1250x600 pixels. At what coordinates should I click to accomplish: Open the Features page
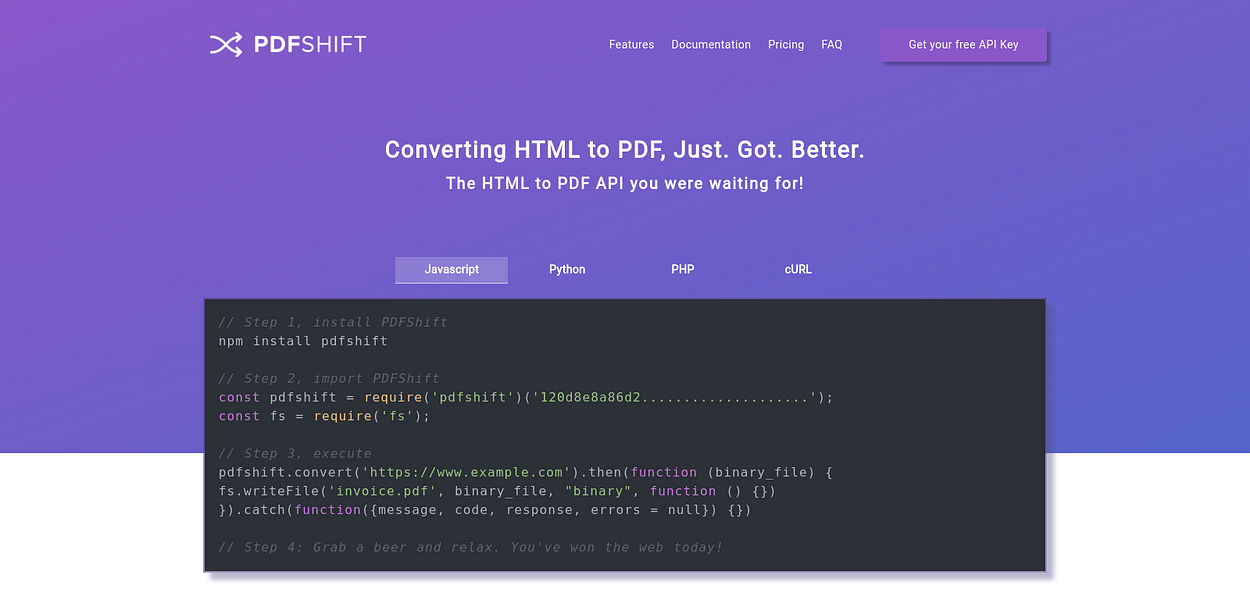[x=631, y=45]
